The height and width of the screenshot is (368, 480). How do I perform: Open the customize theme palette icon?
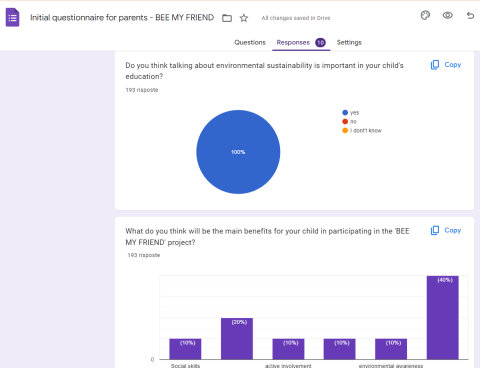(425, 15)
